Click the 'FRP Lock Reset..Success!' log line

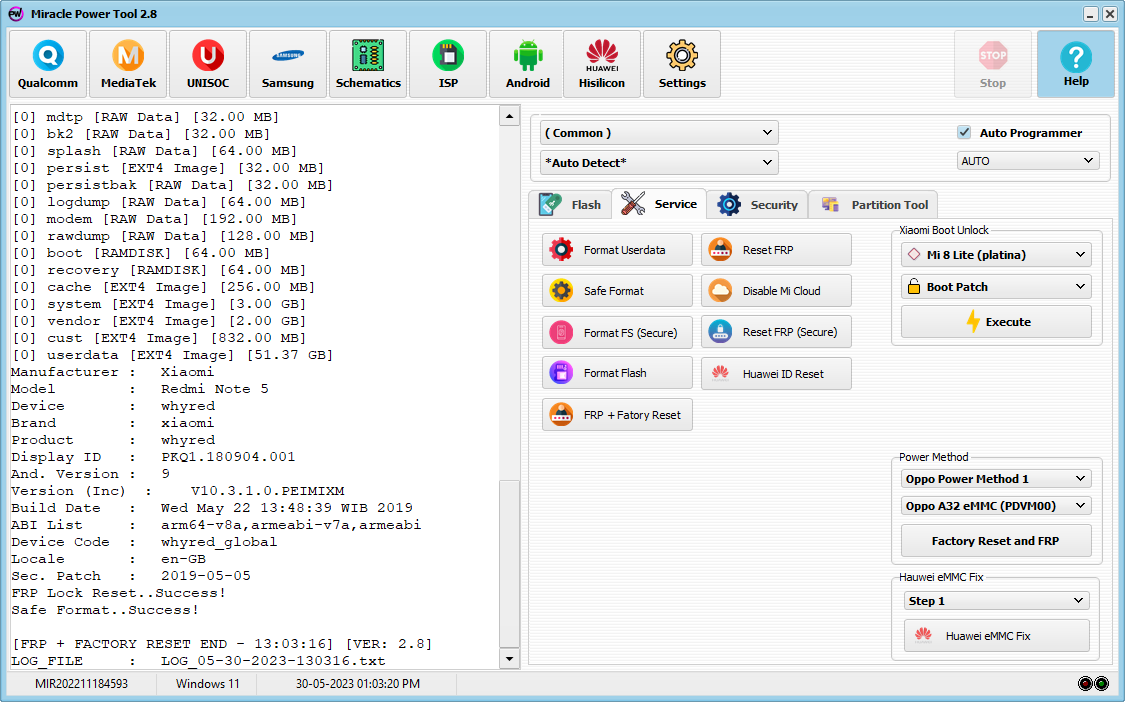click(118, 593)
